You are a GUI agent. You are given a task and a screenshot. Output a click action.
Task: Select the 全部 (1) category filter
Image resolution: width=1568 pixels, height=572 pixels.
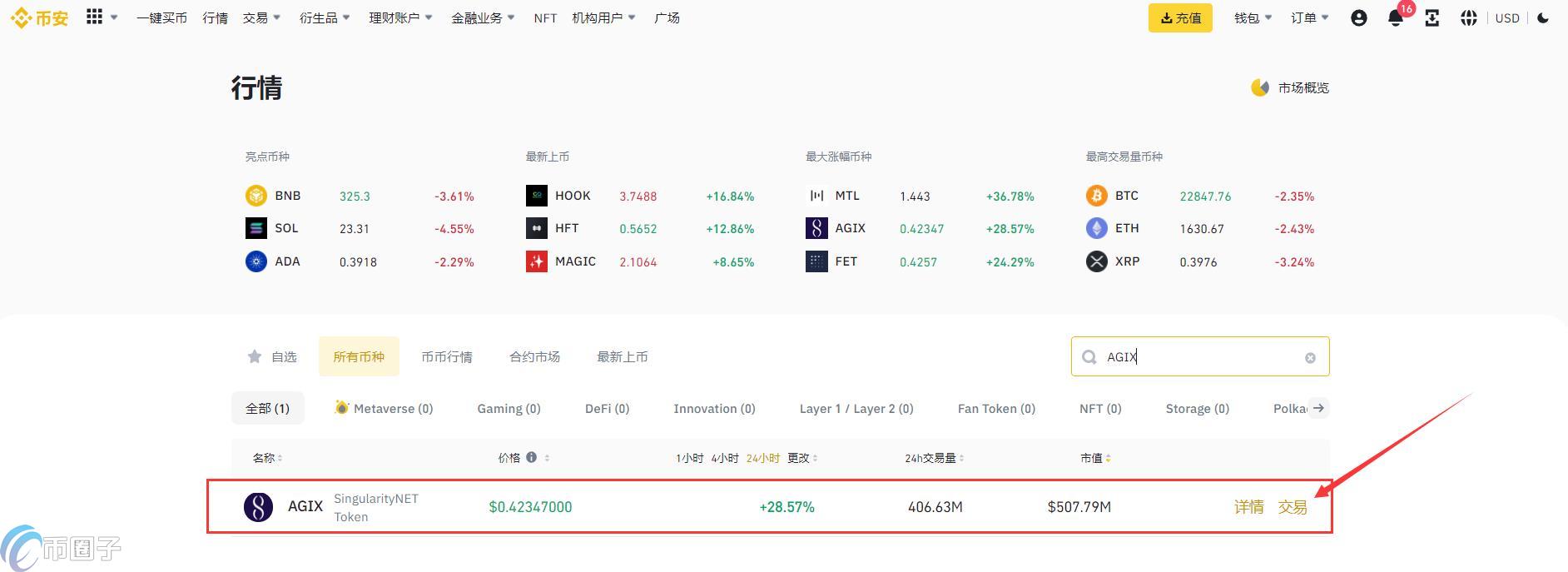tap(267, 408)
